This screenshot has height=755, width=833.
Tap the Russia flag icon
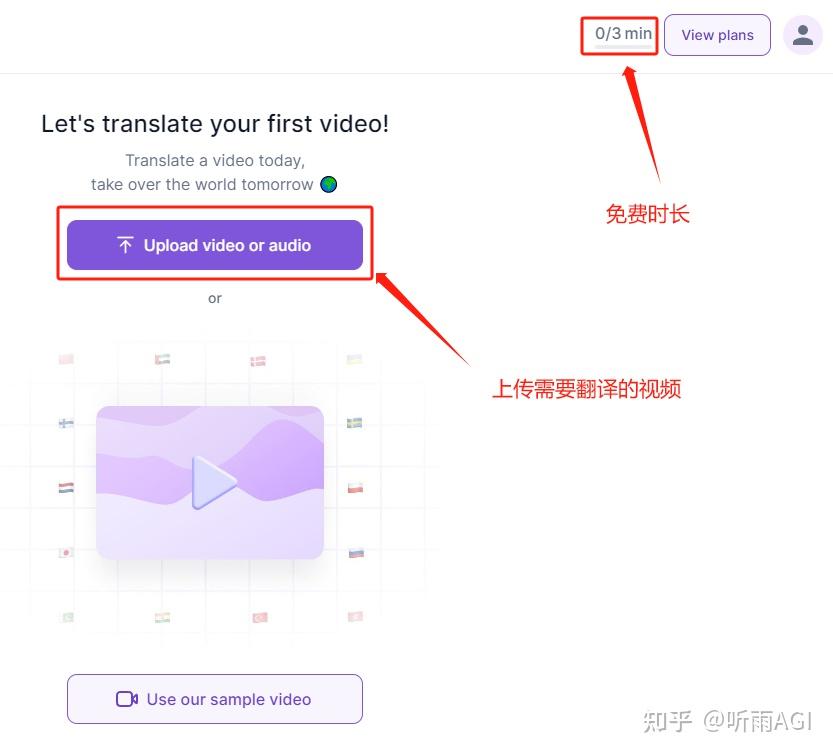[x=355, y=552]
